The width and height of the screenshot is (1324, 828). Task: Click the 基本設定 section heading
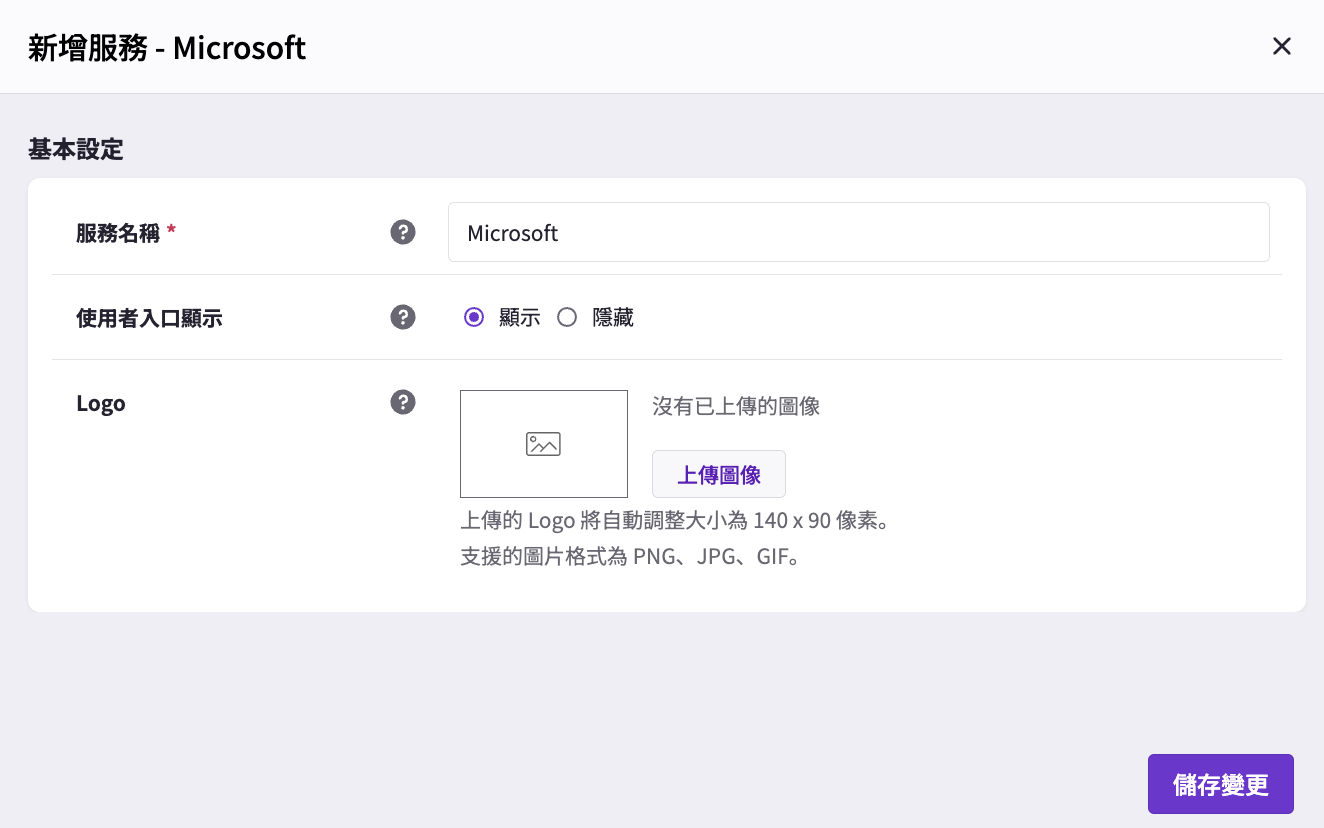[x=76, y=150]
